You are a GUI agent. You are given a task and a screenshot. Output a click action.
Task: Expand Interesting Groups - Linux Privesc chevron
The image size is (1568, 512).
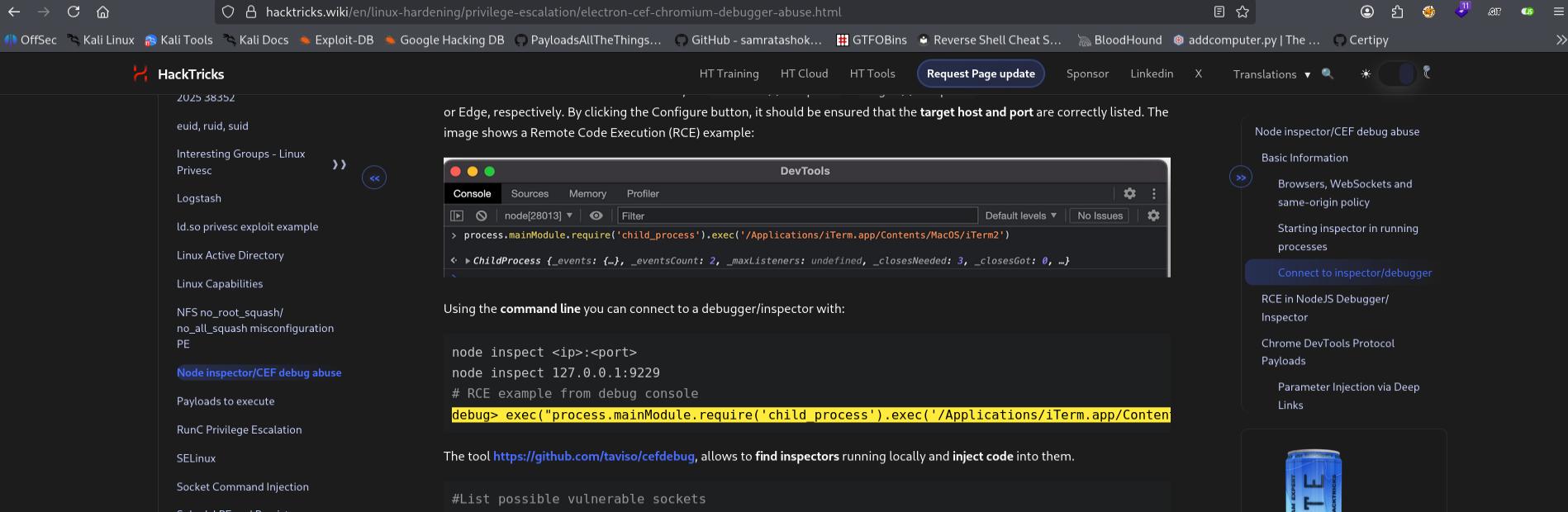pos(339,164)
